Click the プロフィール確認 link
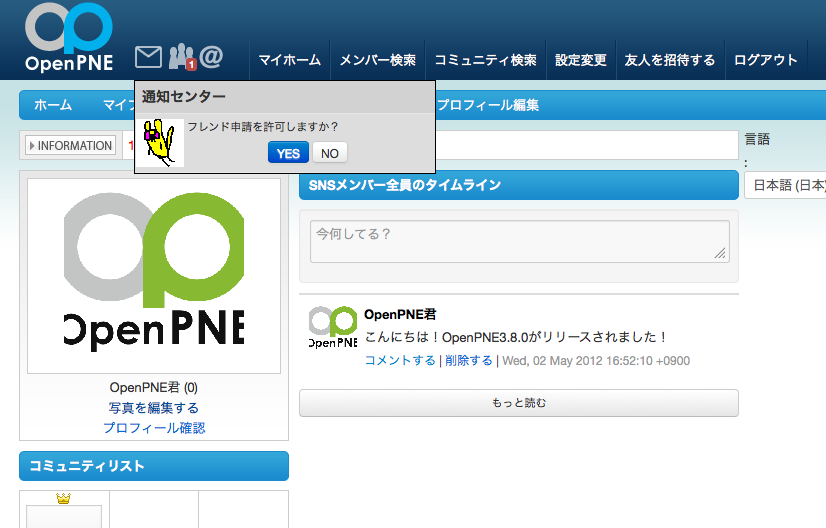Image resolution: width=826 pixels, height=528 pixels. coord(154,428)
